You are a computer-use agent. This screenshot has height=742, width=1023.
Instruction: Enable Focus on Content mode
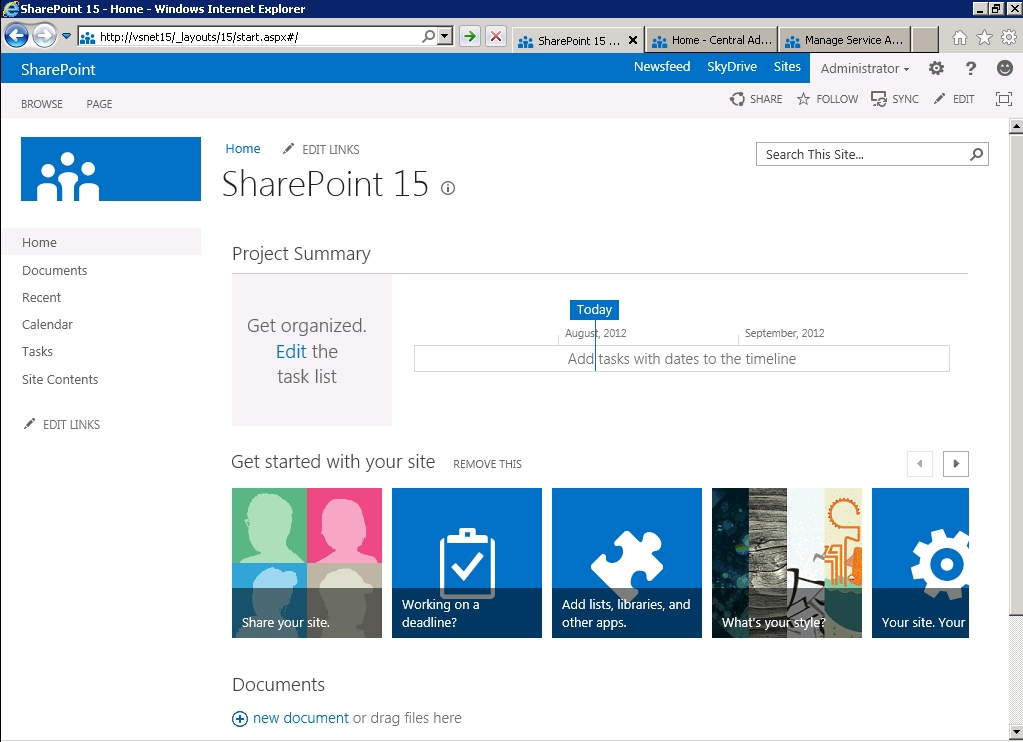1003,99
